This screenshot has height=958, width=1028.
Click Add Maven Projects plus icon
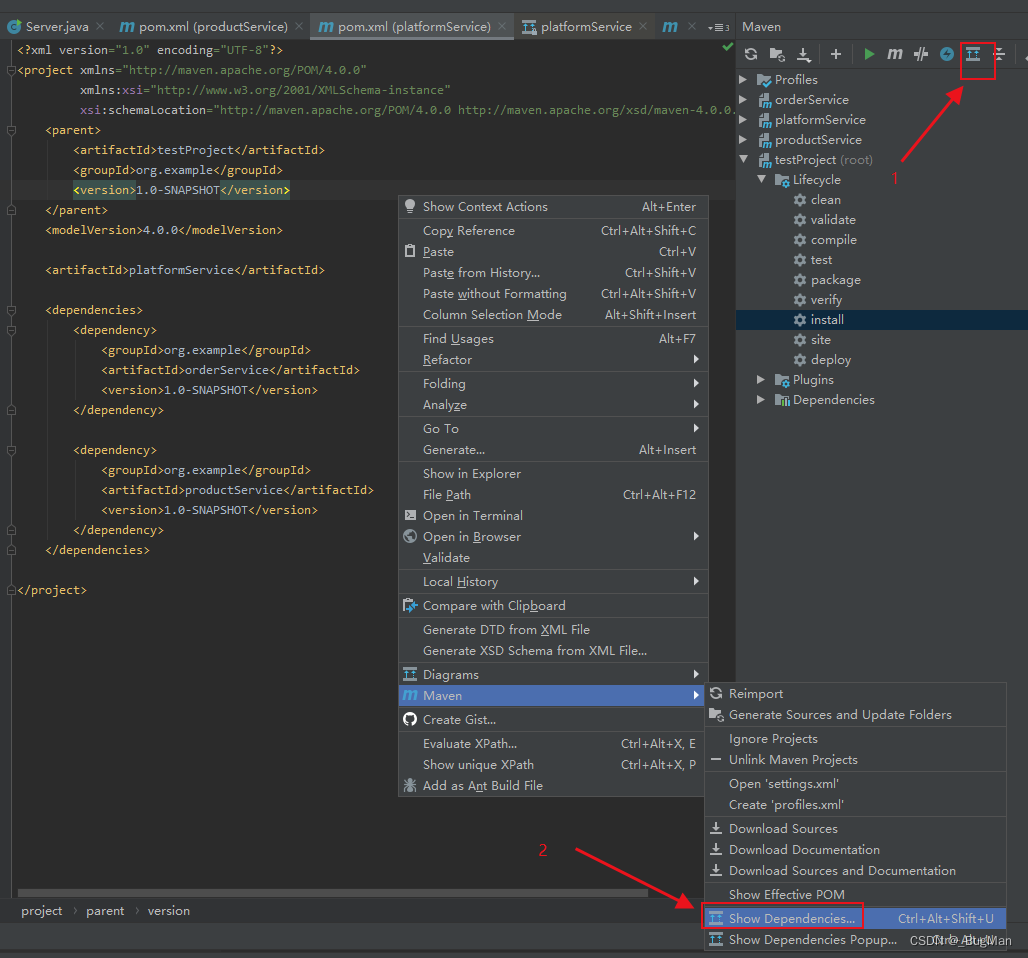coord(834,54)
